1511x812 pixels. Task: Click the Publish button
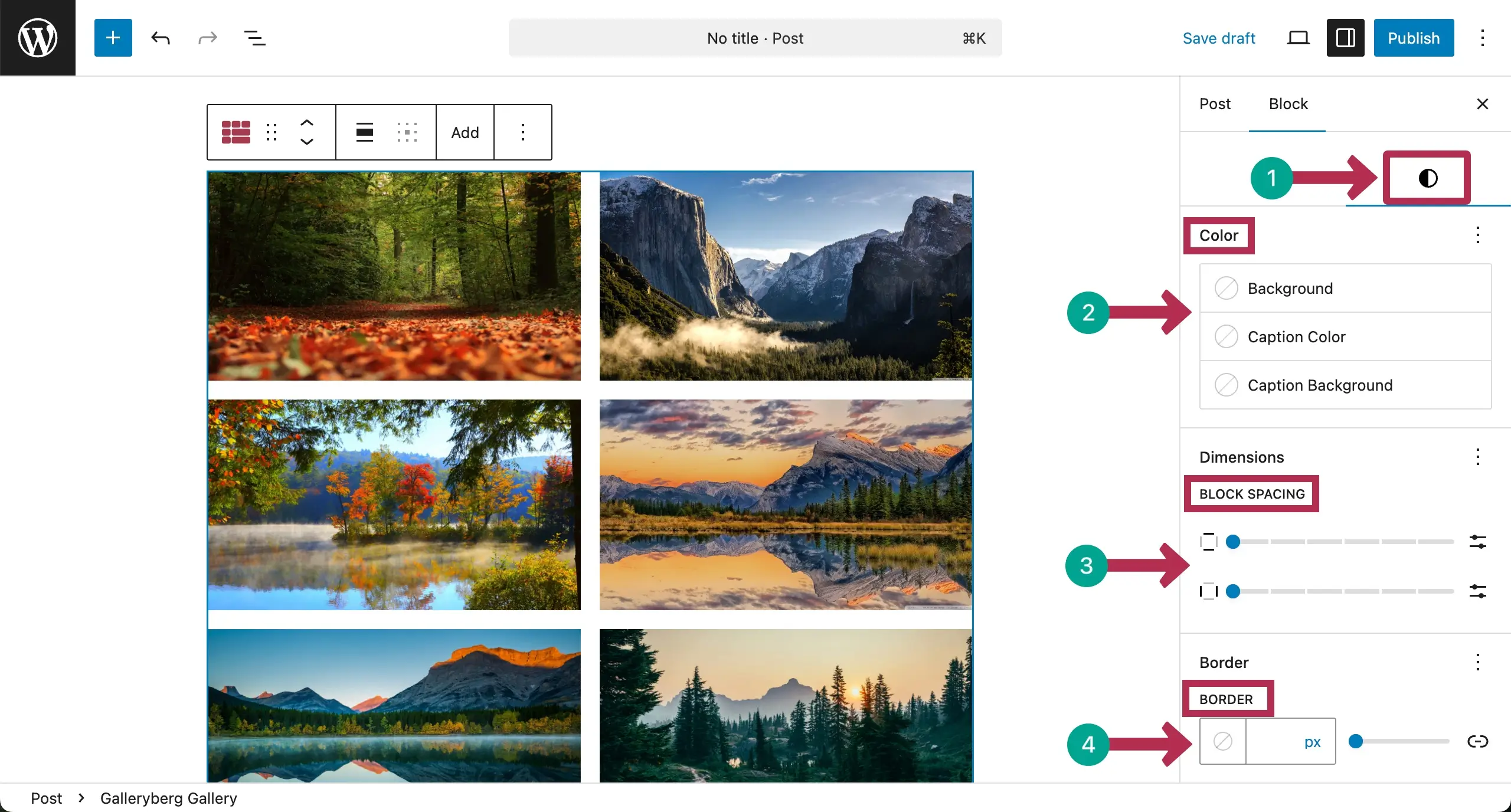pyautogui.click(x=1414, y=38)
